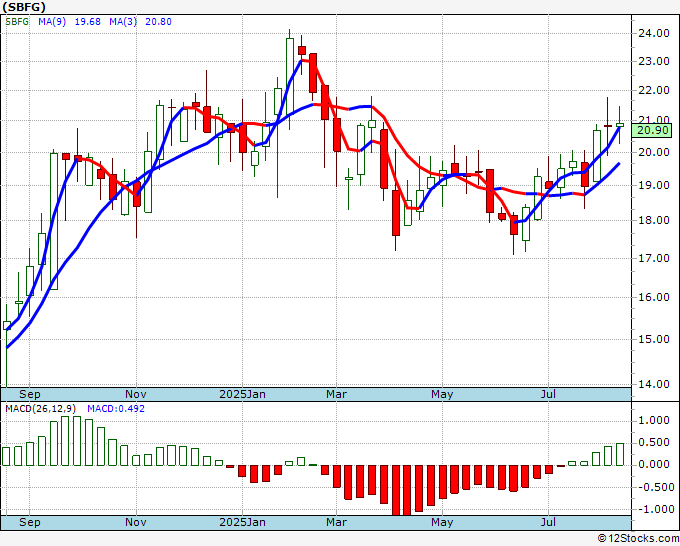Click the MA(9) legend label
Viewport: 680px width, 546px height.
tap(52, 22)
